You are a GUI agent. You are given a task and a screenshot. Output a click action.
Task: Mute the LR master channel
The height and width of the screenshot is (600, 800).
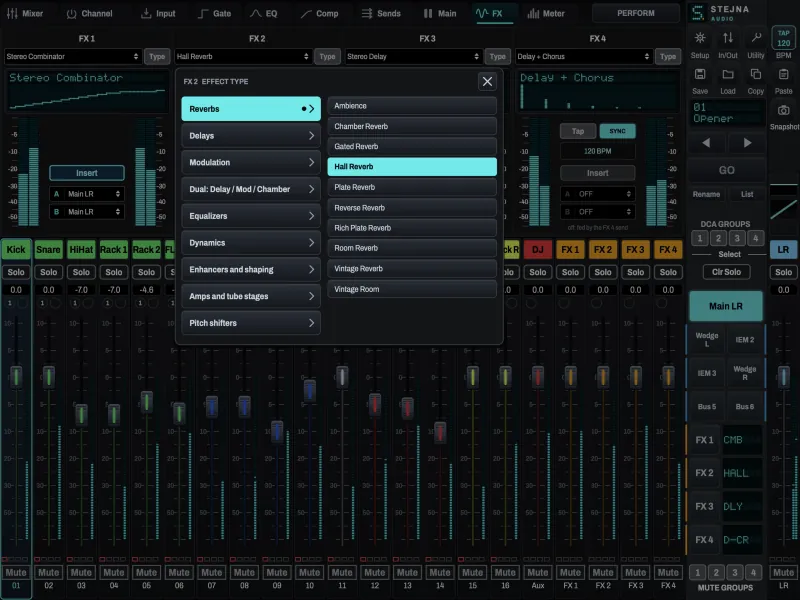tap(783, 572)
